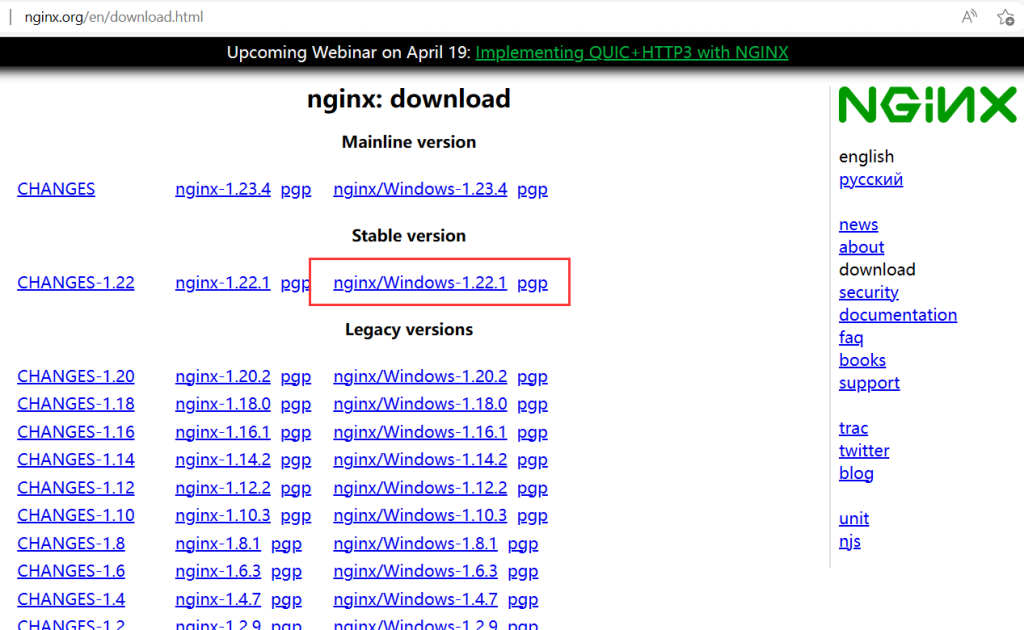
Task: Download nginx/Windows-1.8.1
Action: pyautogui.click(x=415, y=544)
